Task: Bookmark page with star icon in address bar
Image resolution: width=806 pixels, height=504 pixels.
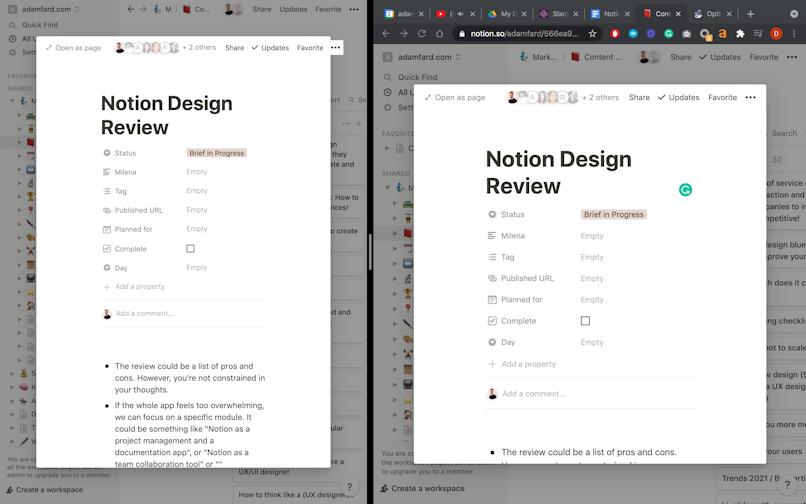Action: tap(592, 34)
